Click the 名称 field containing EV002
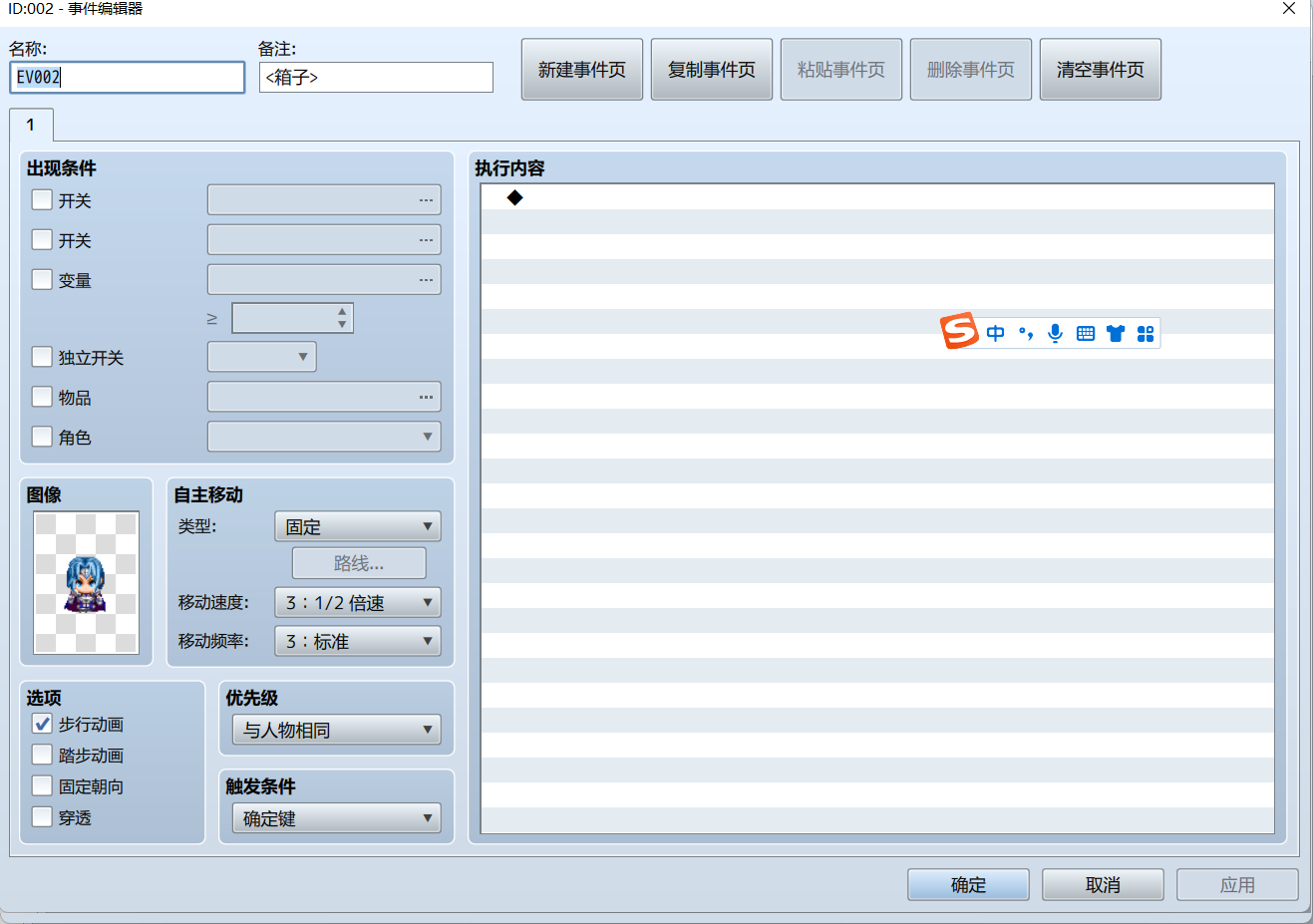The image size is (1313, 924). (128, 78)
